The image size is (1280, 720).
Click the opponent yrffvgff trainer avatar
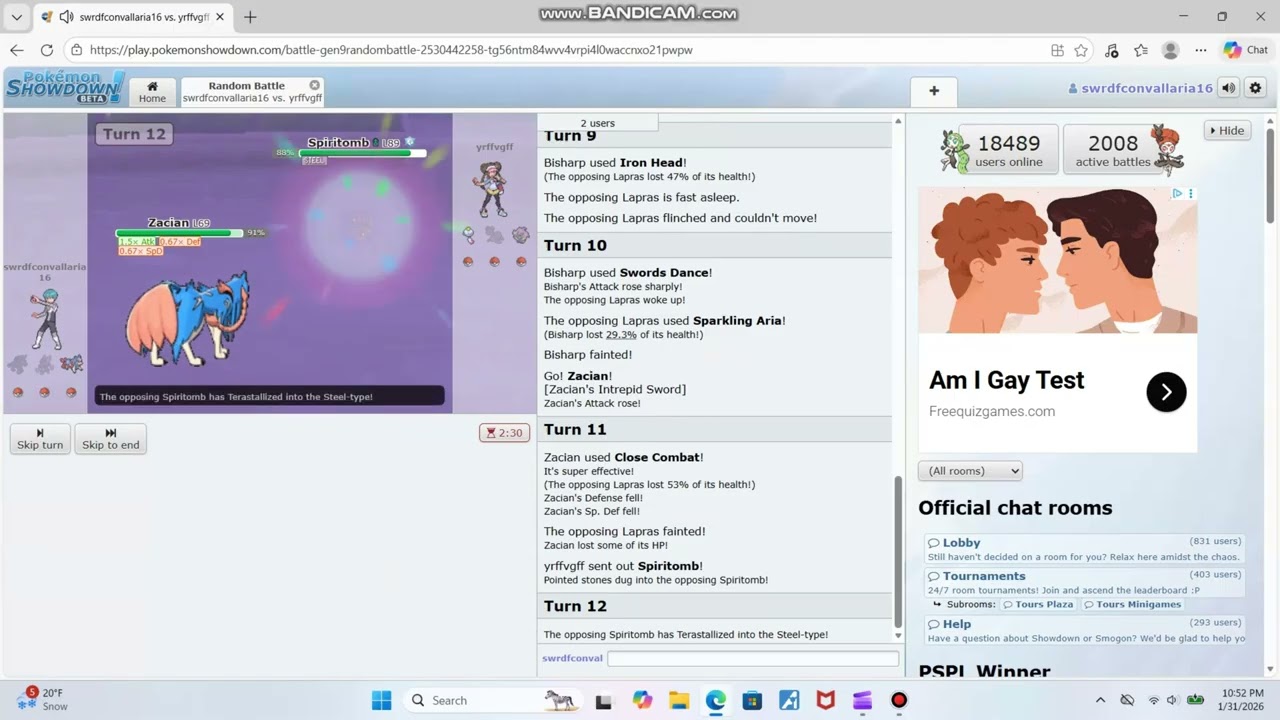(x=492, y=189)
